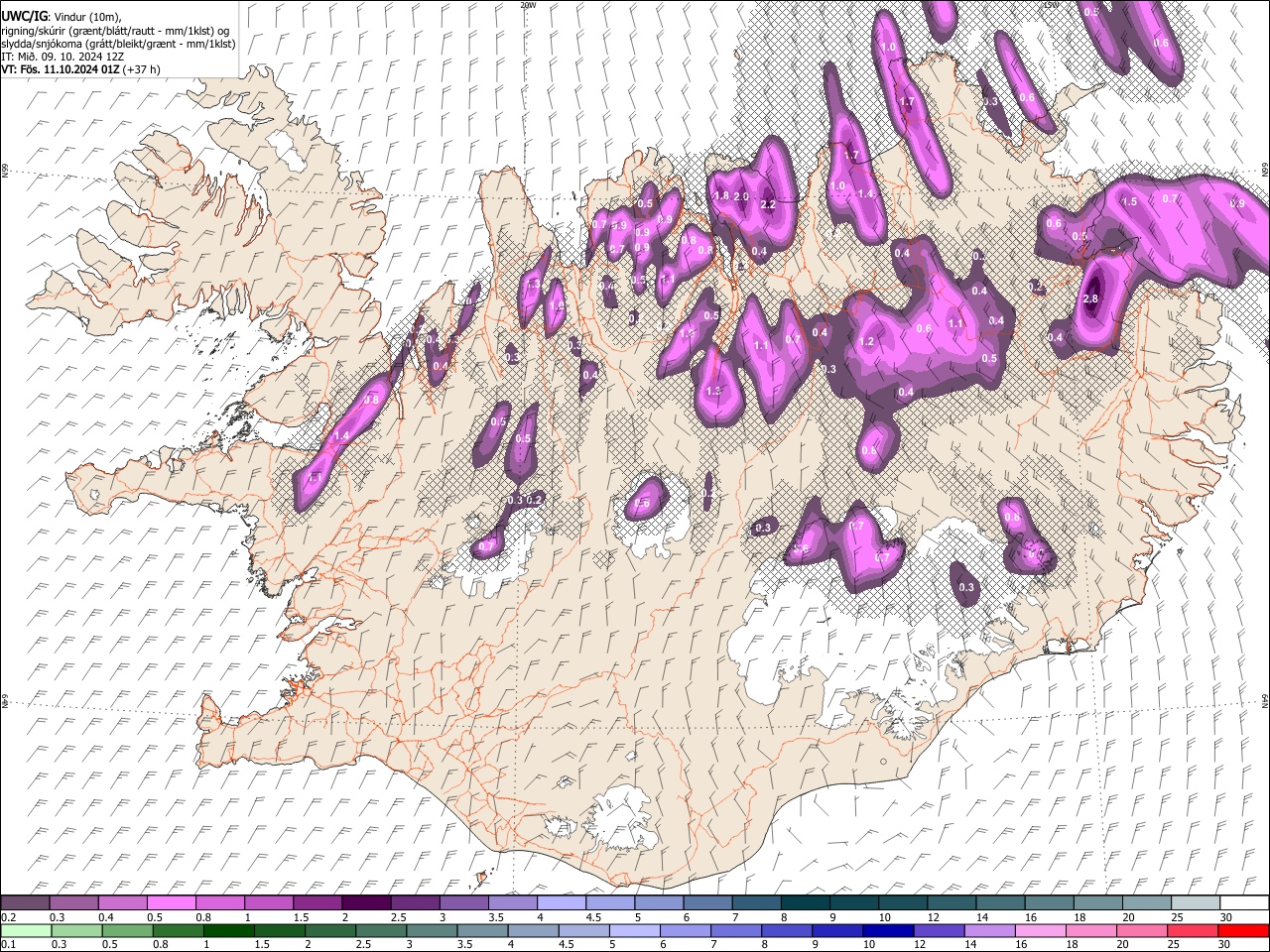Select the dark teal 8 swatch in top legend row

click(805, 902)
